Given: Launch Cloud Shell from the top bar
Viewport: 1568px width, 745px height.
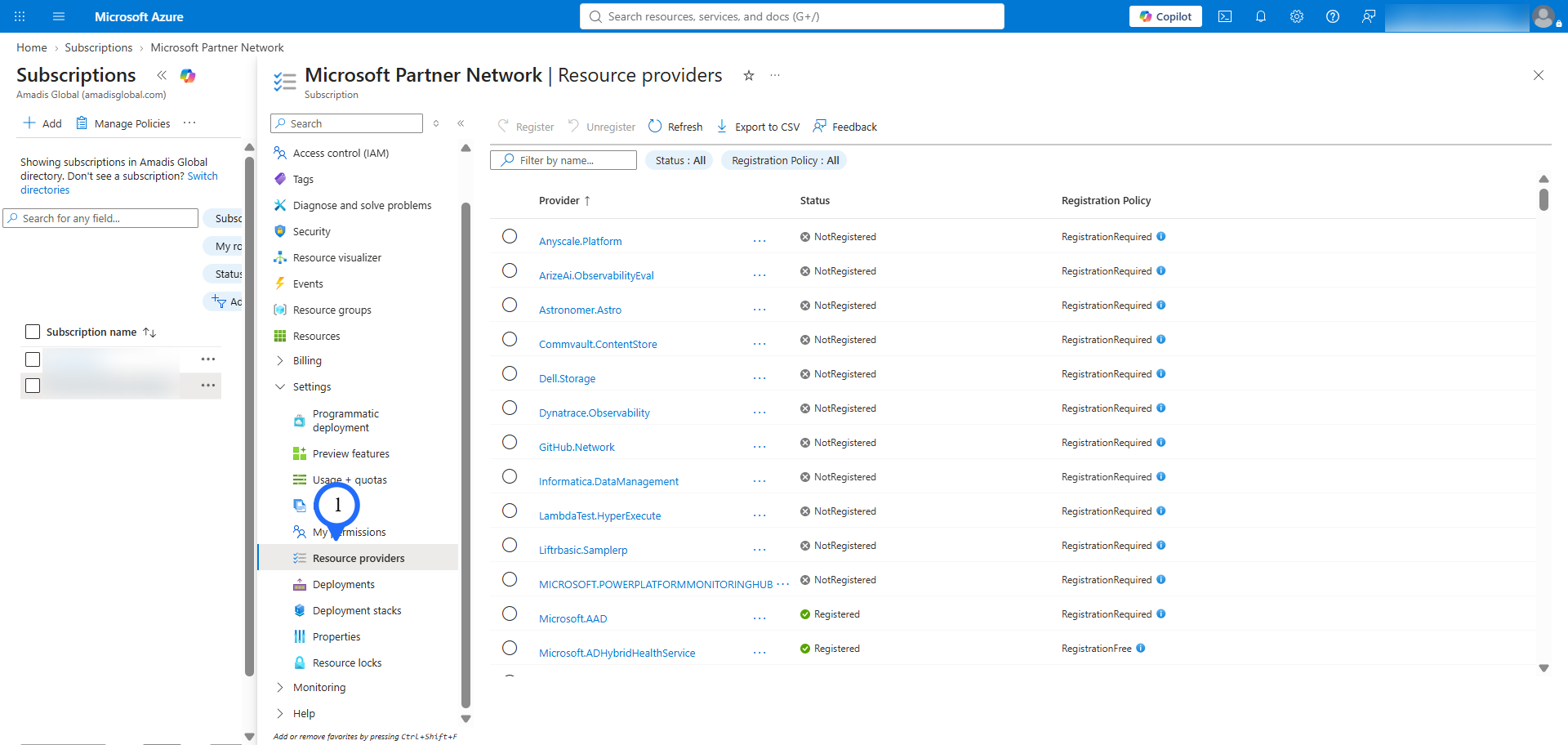Looking at the screenshot, I should [x=1225, y=16].
